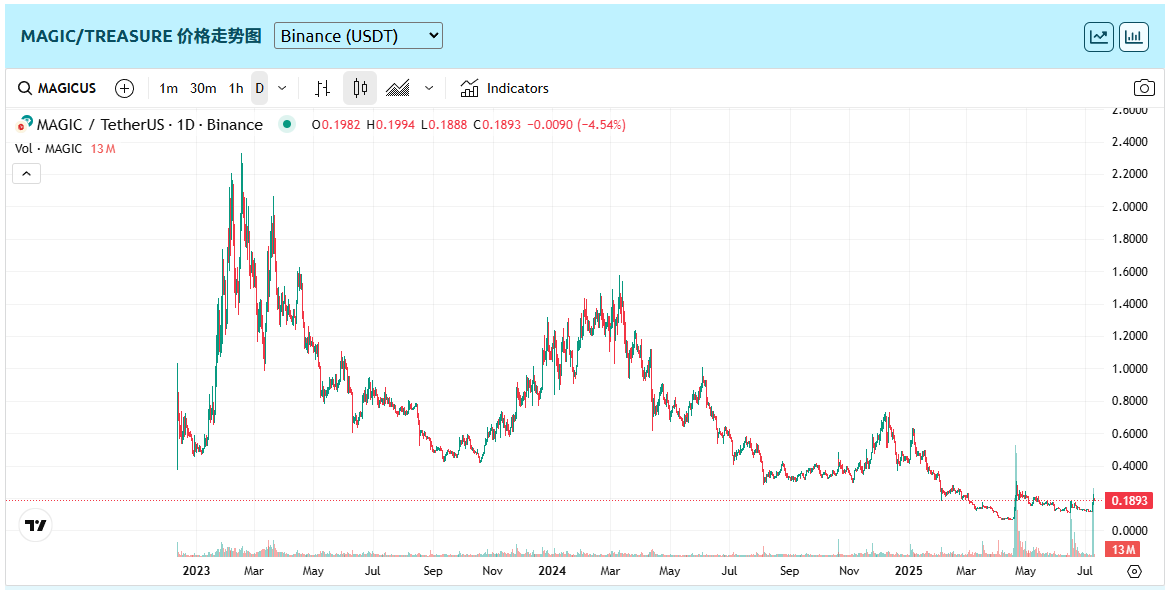Click the 2025 label on time axis
This screenshot has width=1170, height=590.
point(909,571)
